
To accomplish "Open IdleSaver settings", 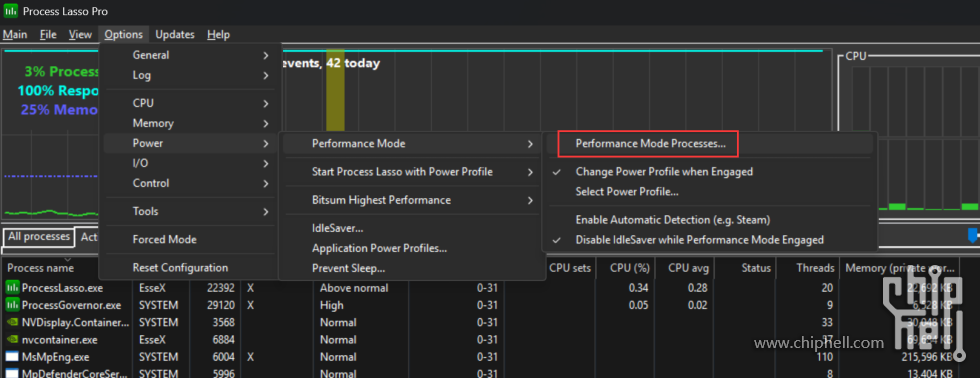I will (338, 229).
